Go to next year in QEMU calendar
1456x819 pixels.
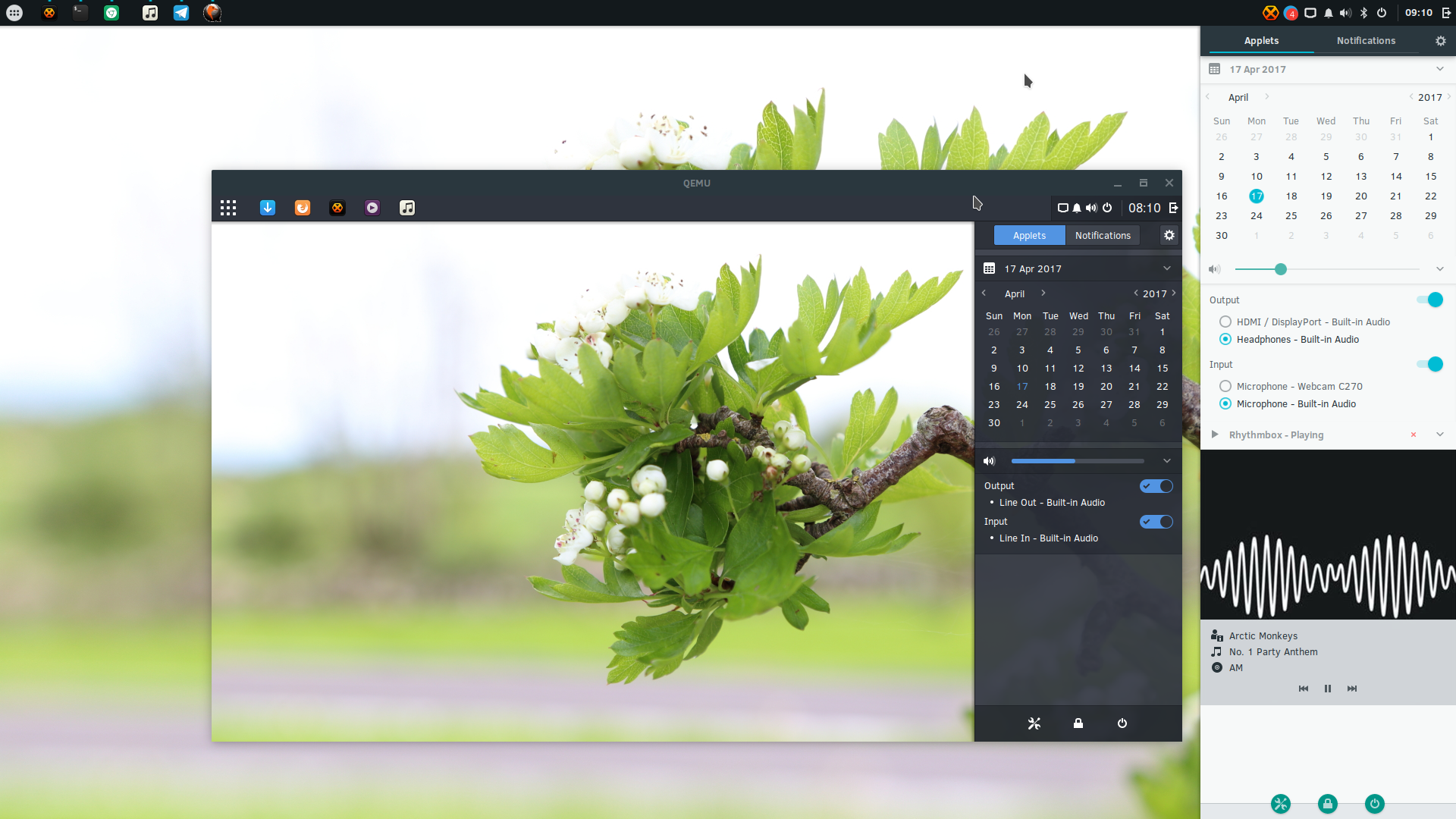1174,293
